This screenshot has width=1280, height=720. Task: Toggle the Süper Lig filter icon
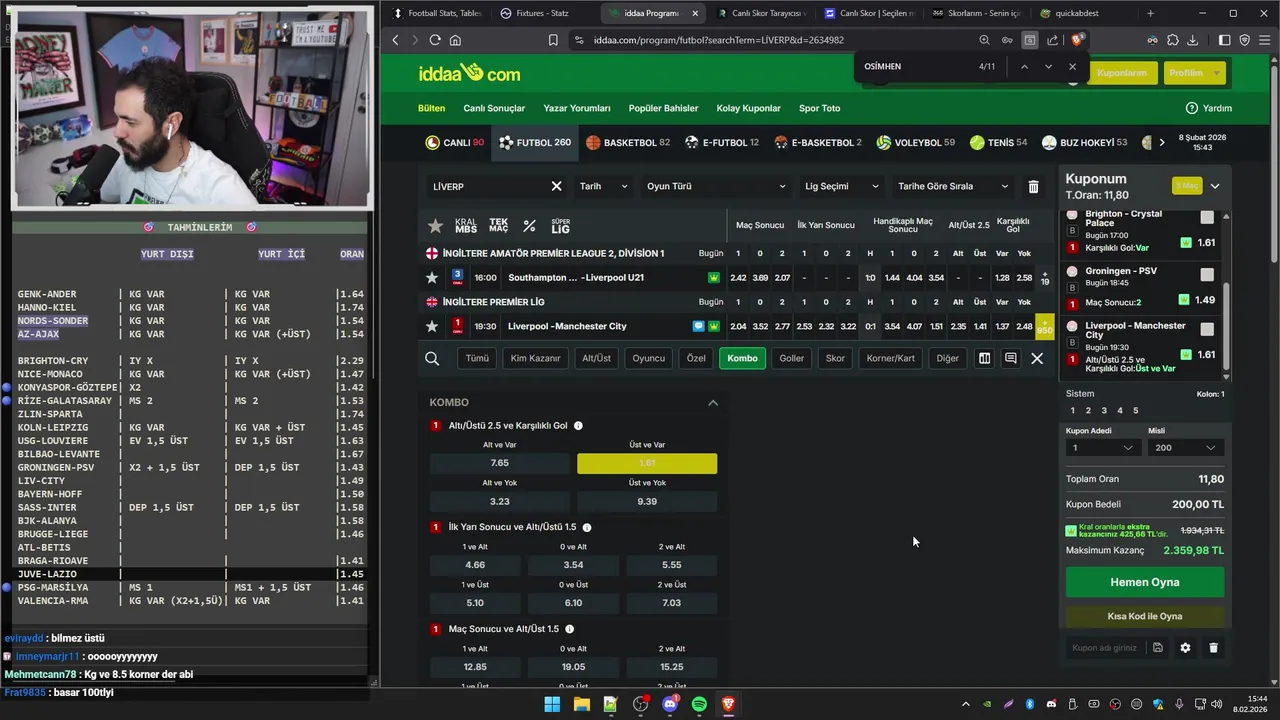tap(561, 226)
